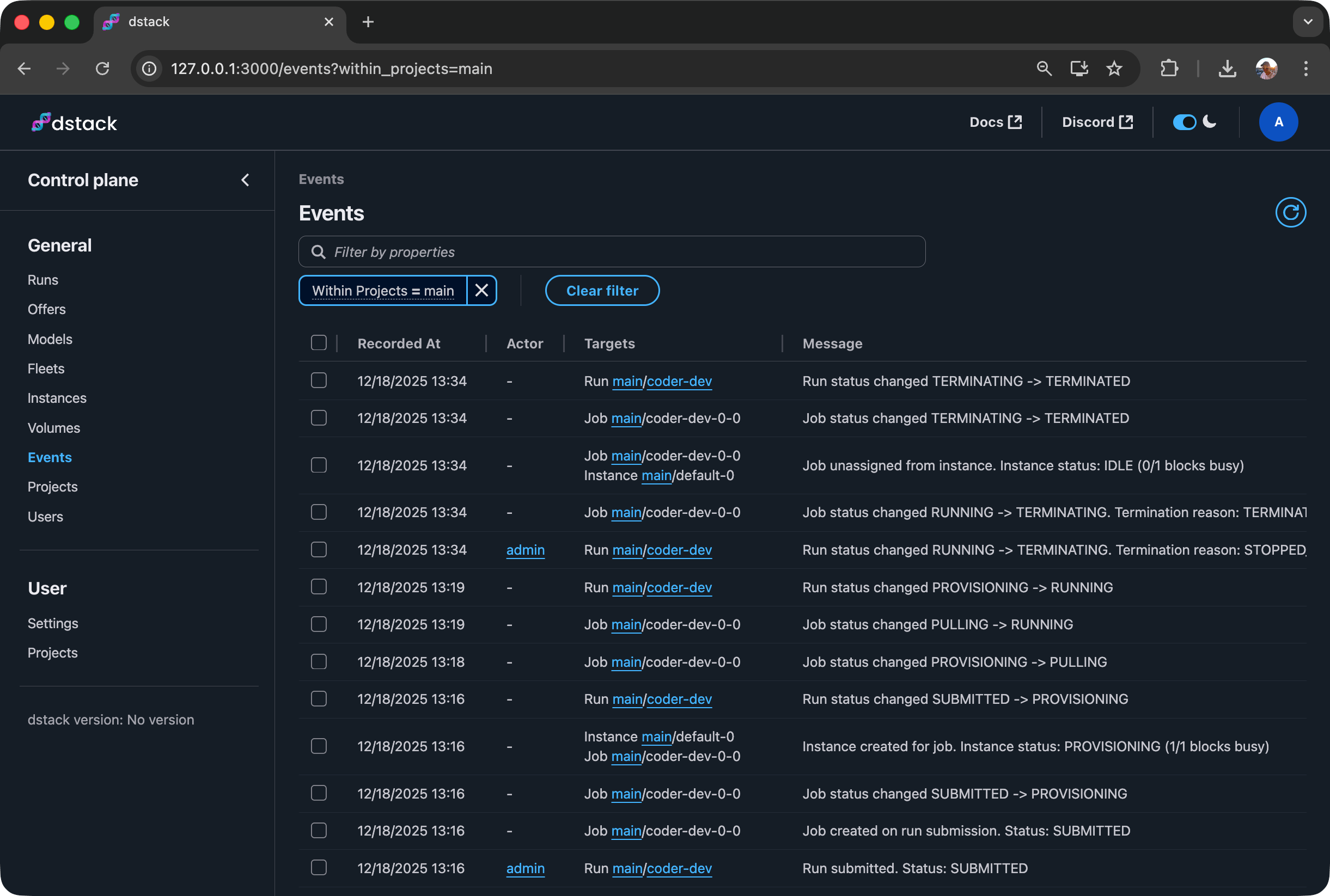
Task: Click the browser downloads icon
Action: pyautogui.click(x=1227, y=69)
